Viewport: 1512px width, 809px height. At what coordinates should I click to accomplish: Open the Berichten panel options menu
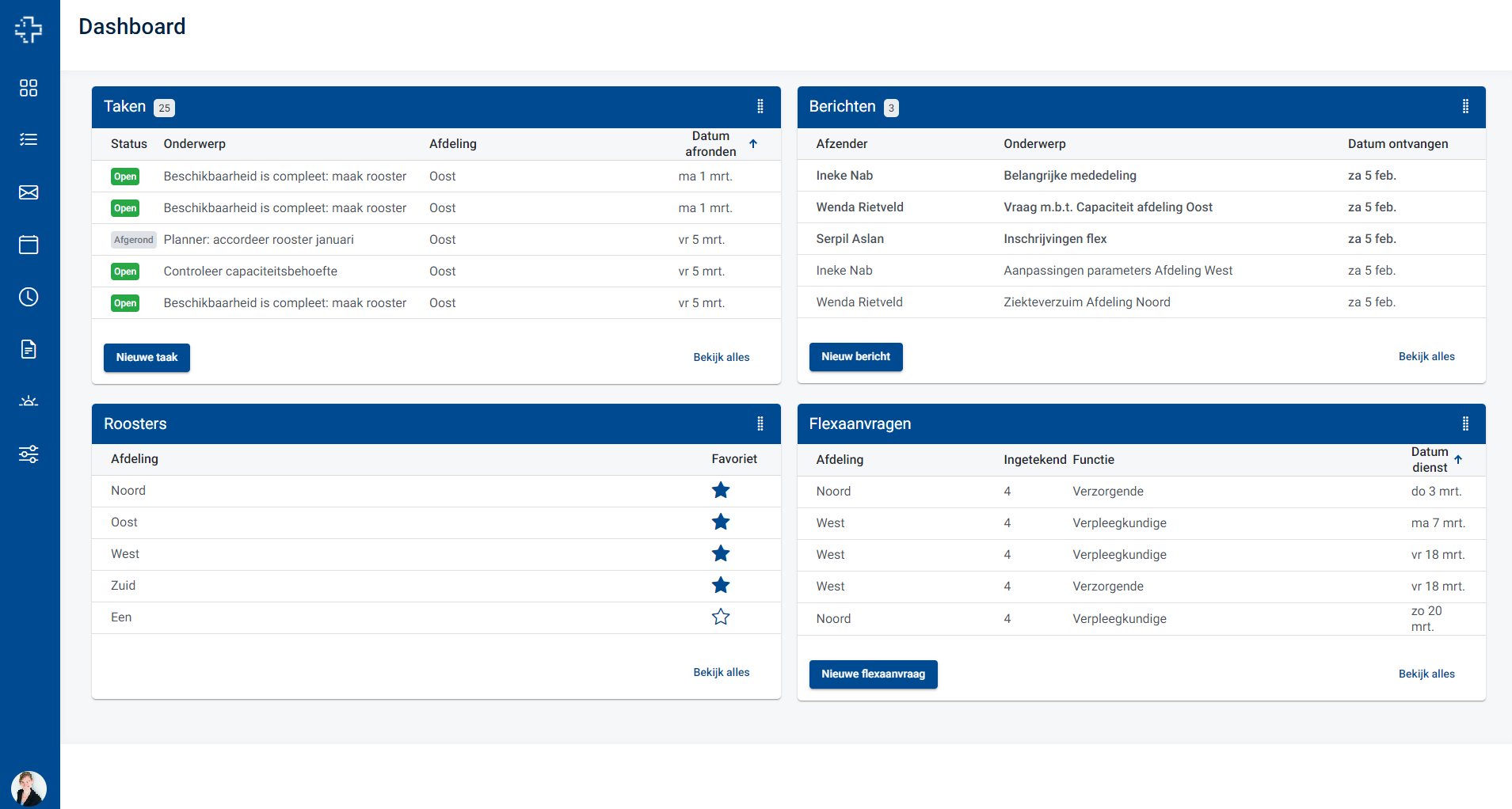coord(1465,106)
